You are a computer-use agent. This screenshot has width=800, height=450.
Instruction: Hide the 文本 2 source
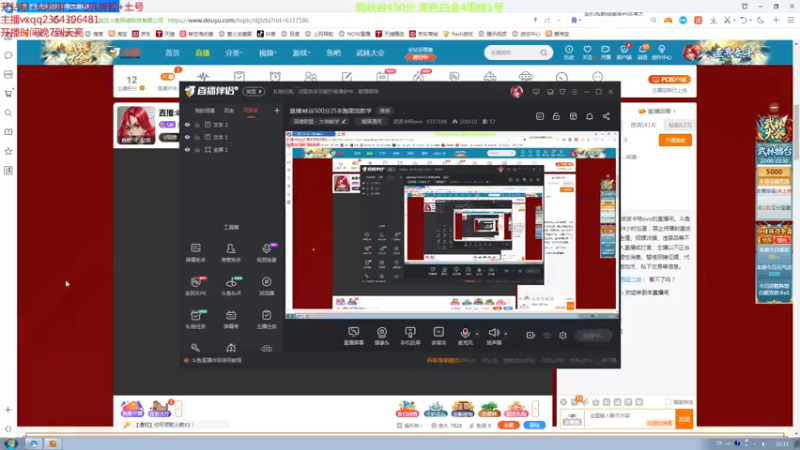[x=187, y=124]
